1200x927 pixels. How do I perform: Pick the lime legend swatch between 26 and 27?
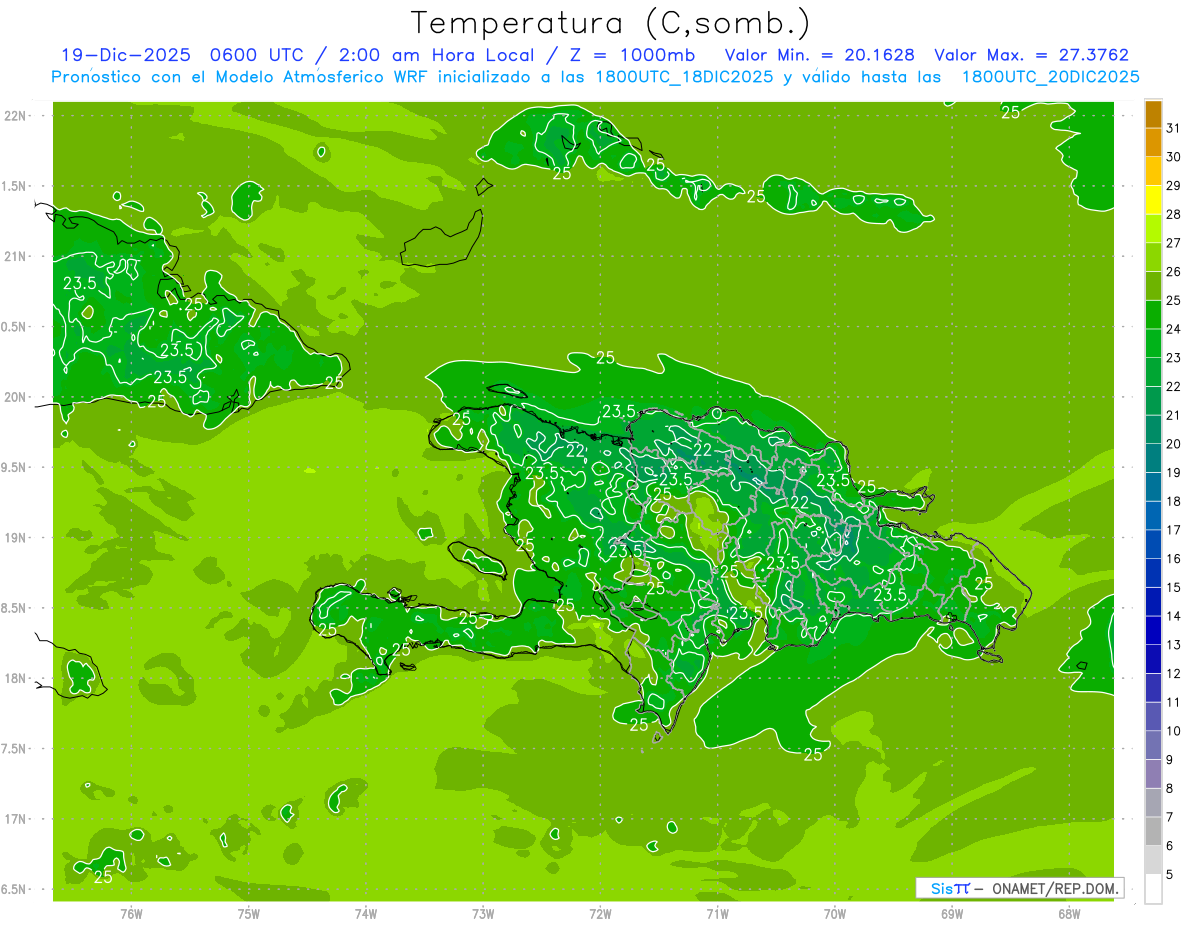[1153, 257]
